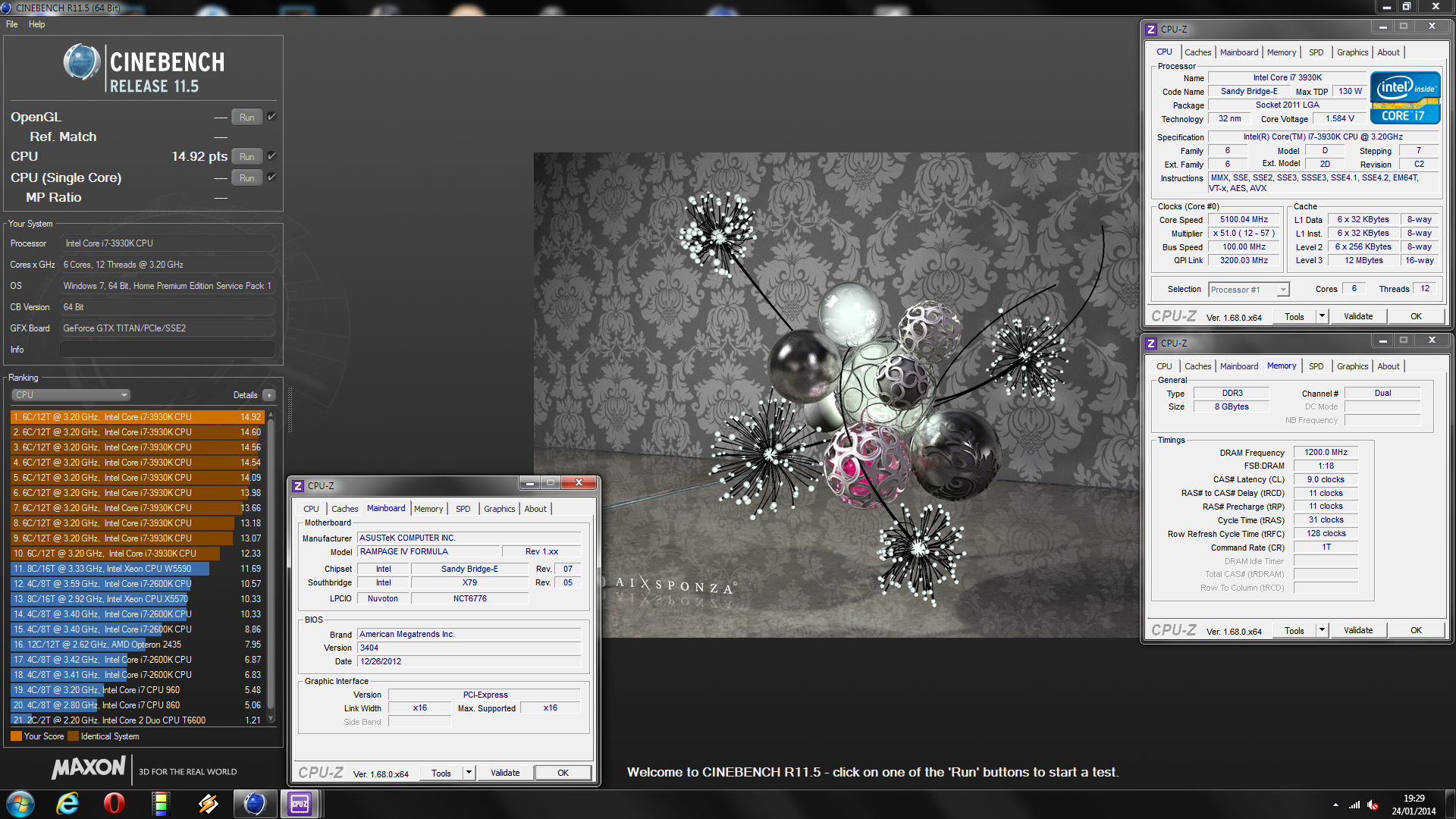
Task: Click Identical System legend swatch
Action: click(73, 736)
